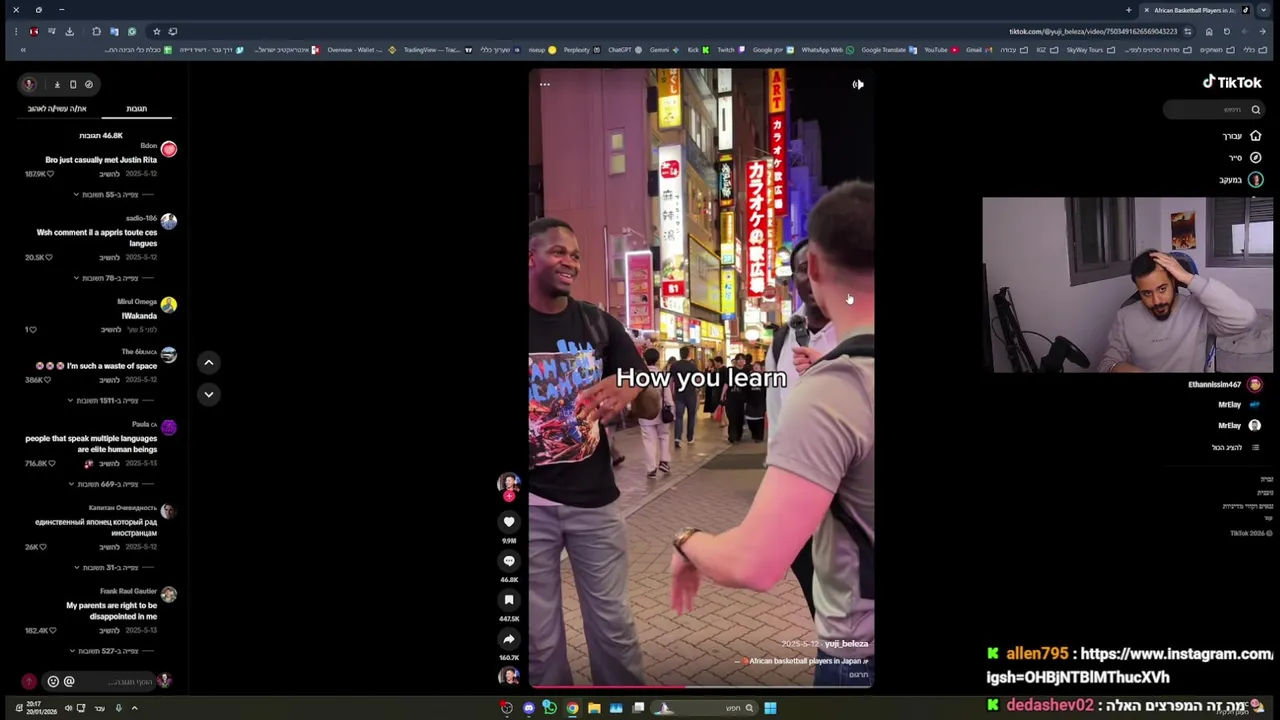1280x720 pixels.
Task: Open Discord from the taskbar
Action: pos(529,708)
